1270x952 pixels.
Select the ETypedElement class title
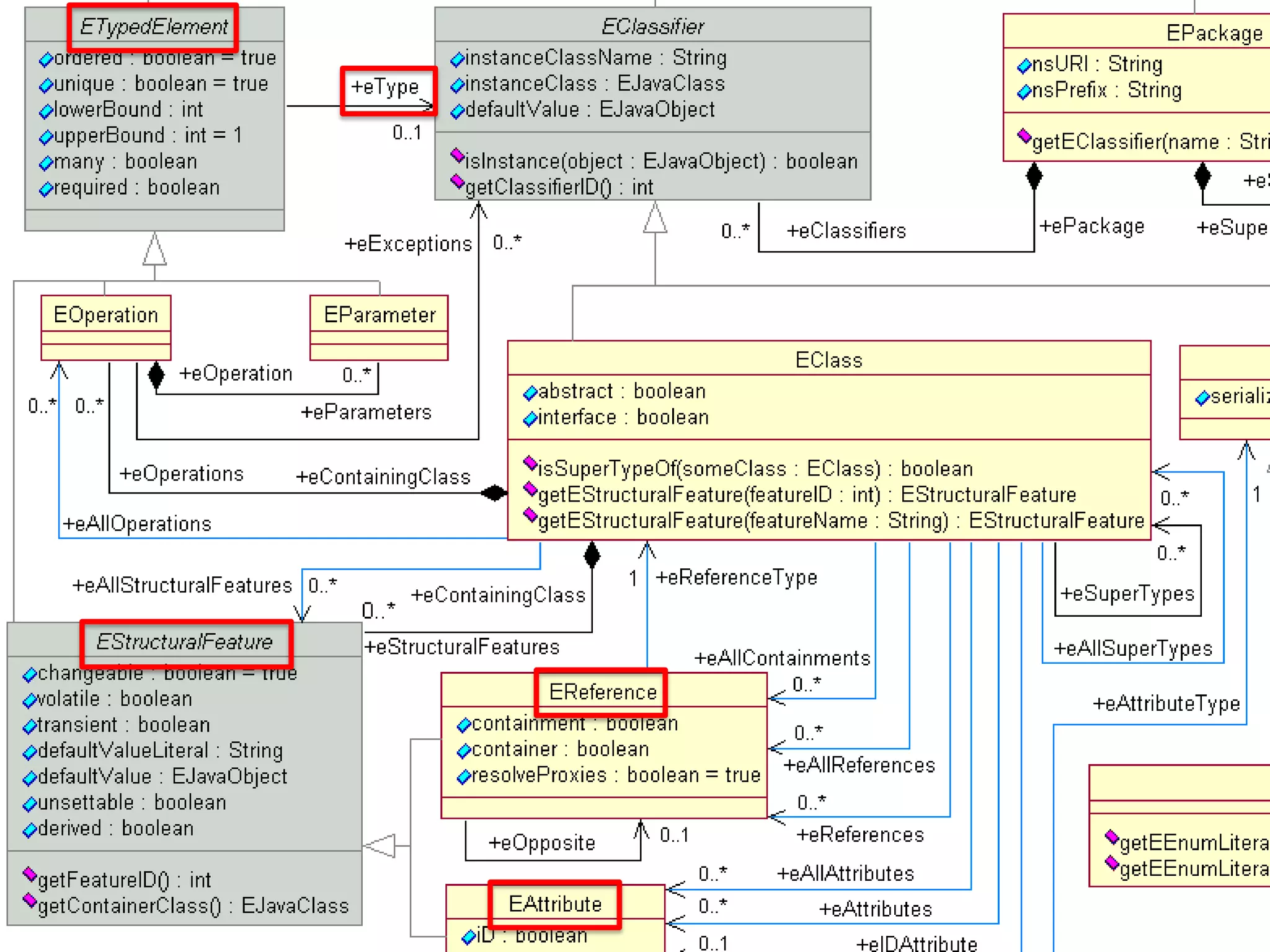(x=153, y=27)
